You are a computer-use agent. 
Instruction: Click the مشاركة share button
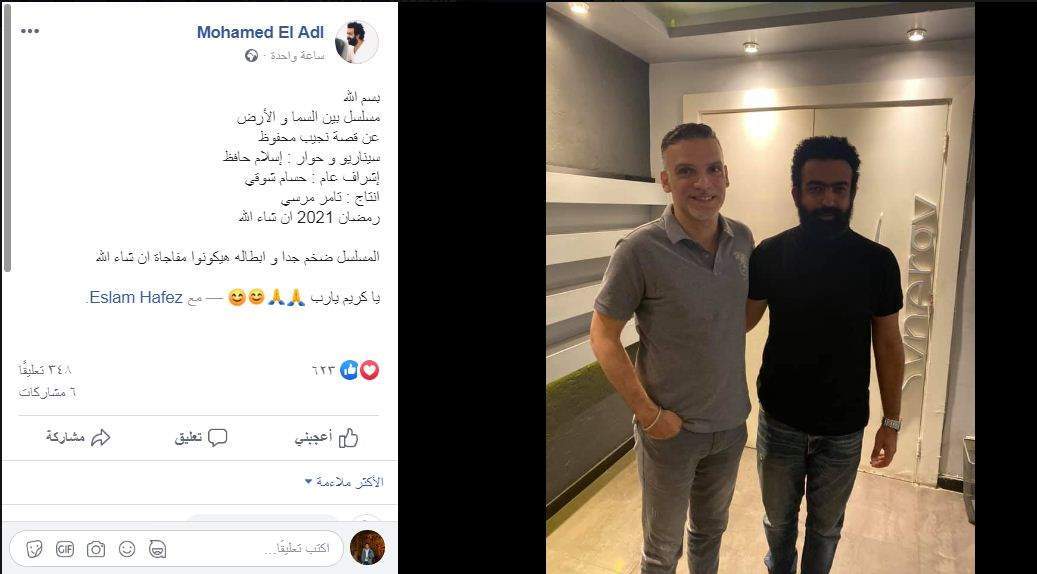coord(78,438)
